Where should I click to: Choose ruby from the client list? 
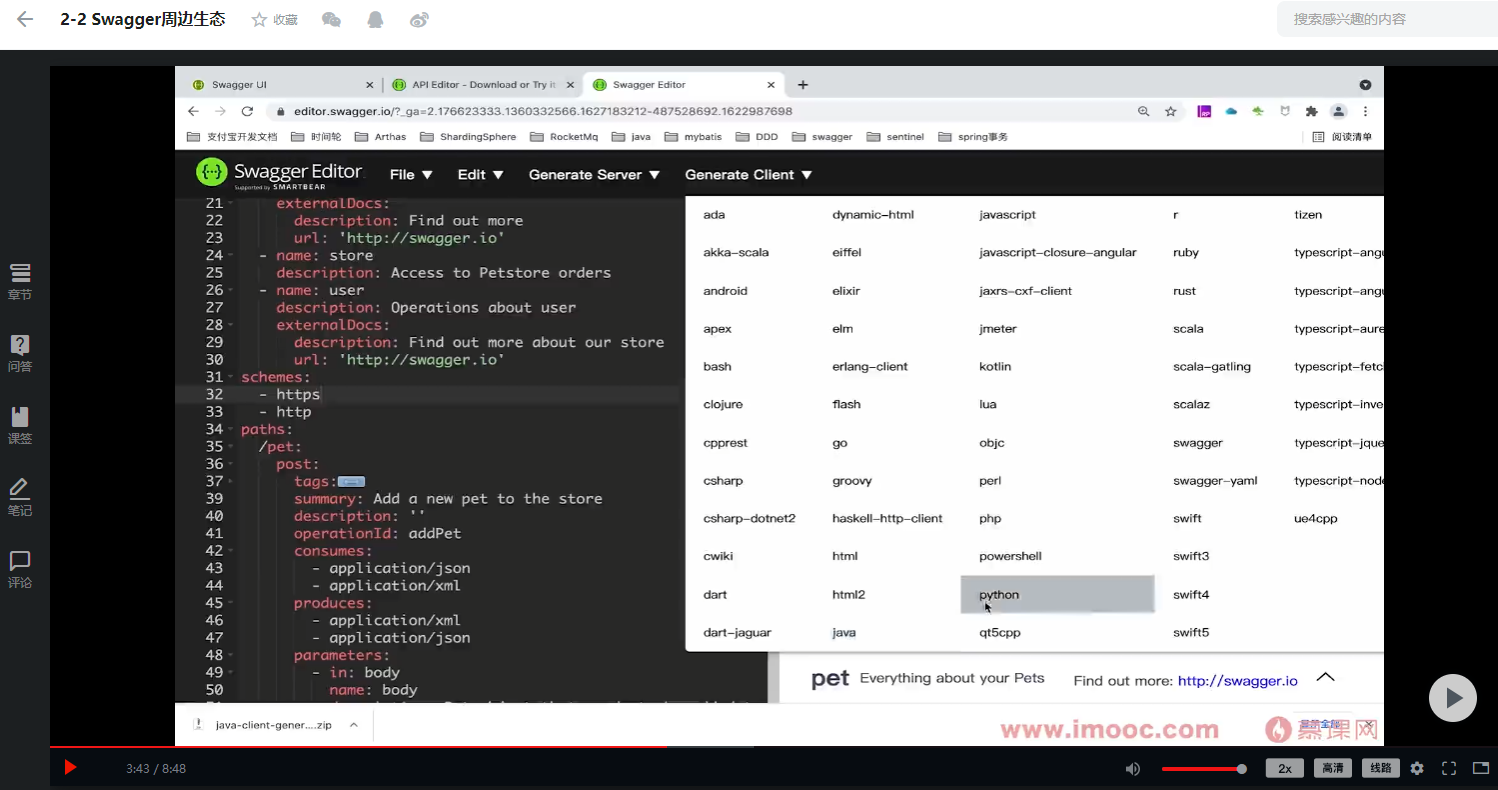(1186, 253)
